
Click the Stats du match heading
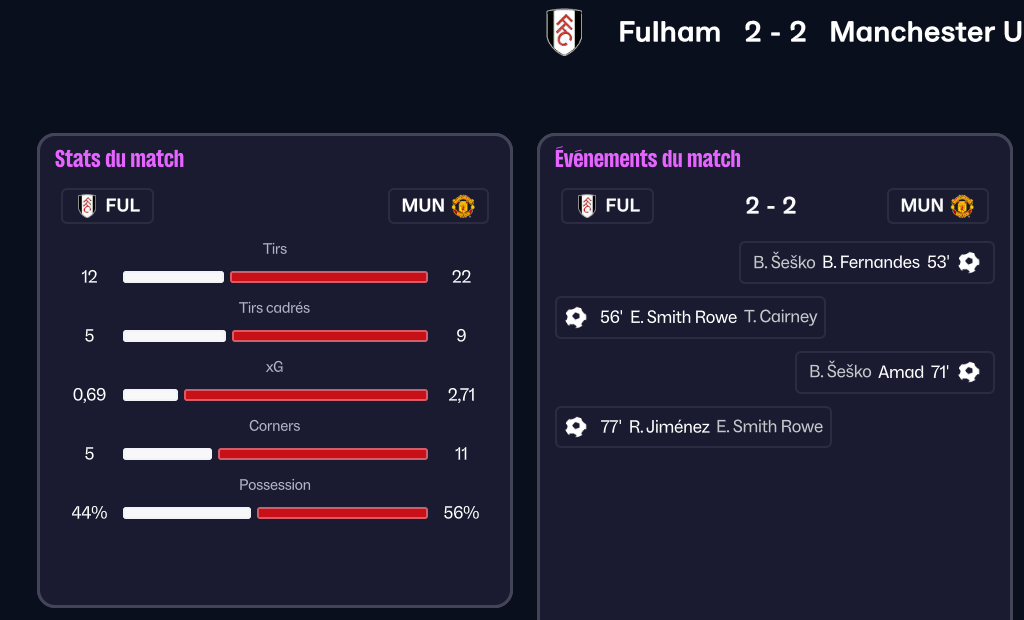pos(119,159)
